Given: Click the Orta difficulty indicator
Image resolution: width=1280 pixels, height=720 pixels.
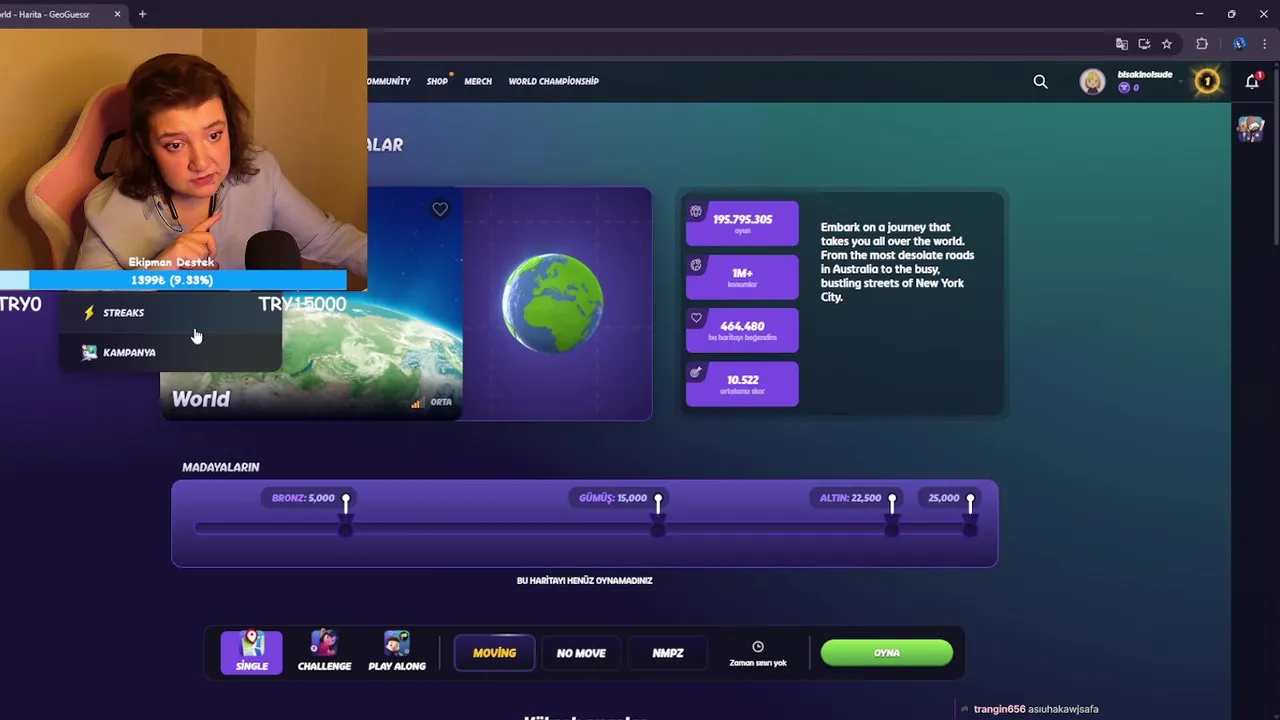Looking at the screenshot, I should click(x=432, y=402).
